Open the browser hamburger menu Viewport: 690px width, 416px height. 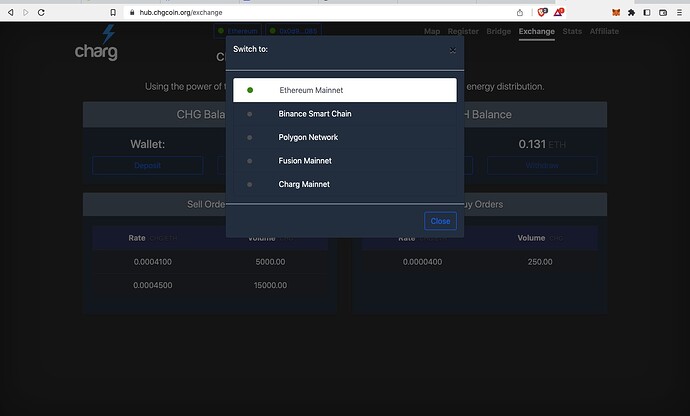pyautogui.click(x=679, y=12)
